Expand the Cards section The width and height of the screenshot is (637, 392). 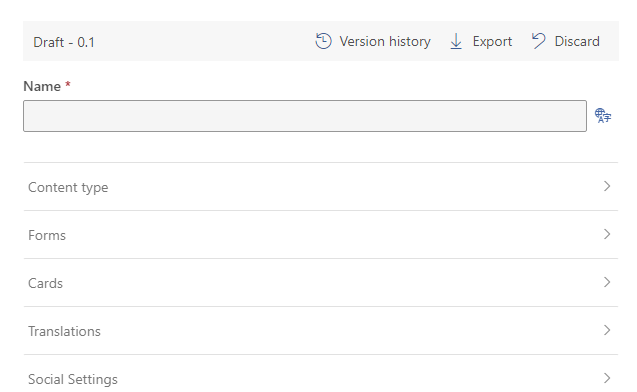pyautogui.click(x=321, y=283)
